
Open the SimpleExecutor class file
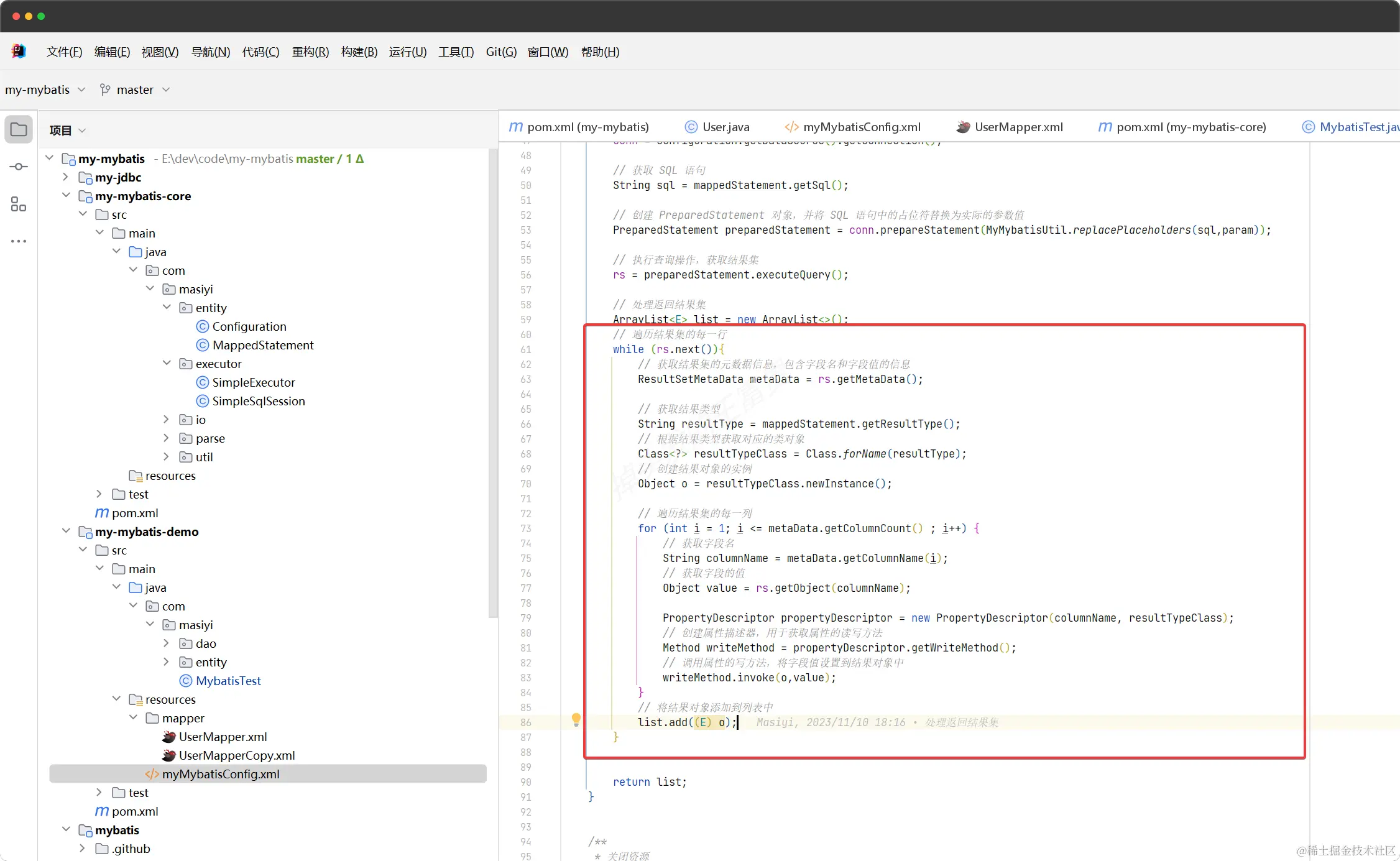[253, 382]
